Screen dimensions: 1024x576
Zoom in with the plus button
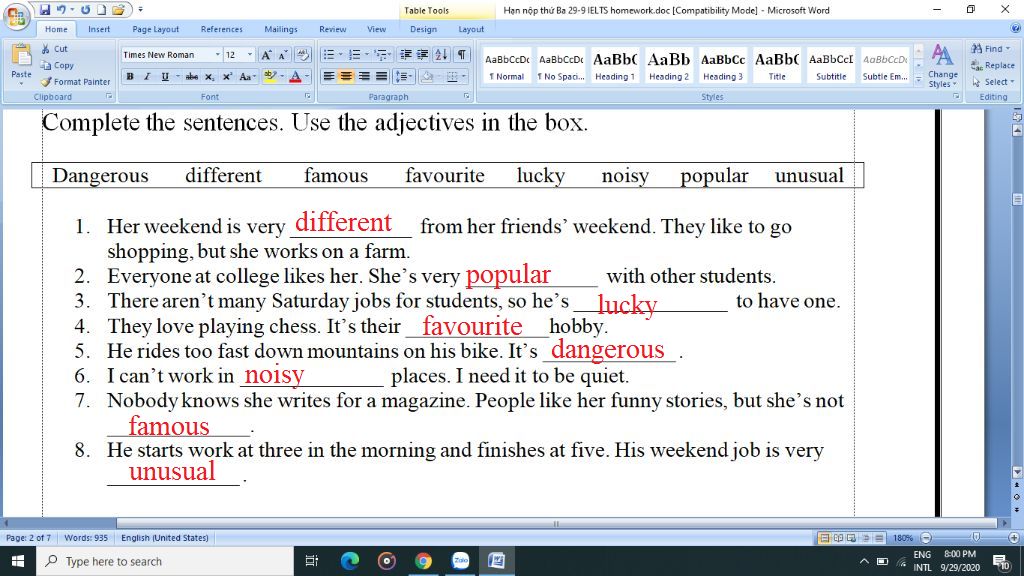[1014, 538]
